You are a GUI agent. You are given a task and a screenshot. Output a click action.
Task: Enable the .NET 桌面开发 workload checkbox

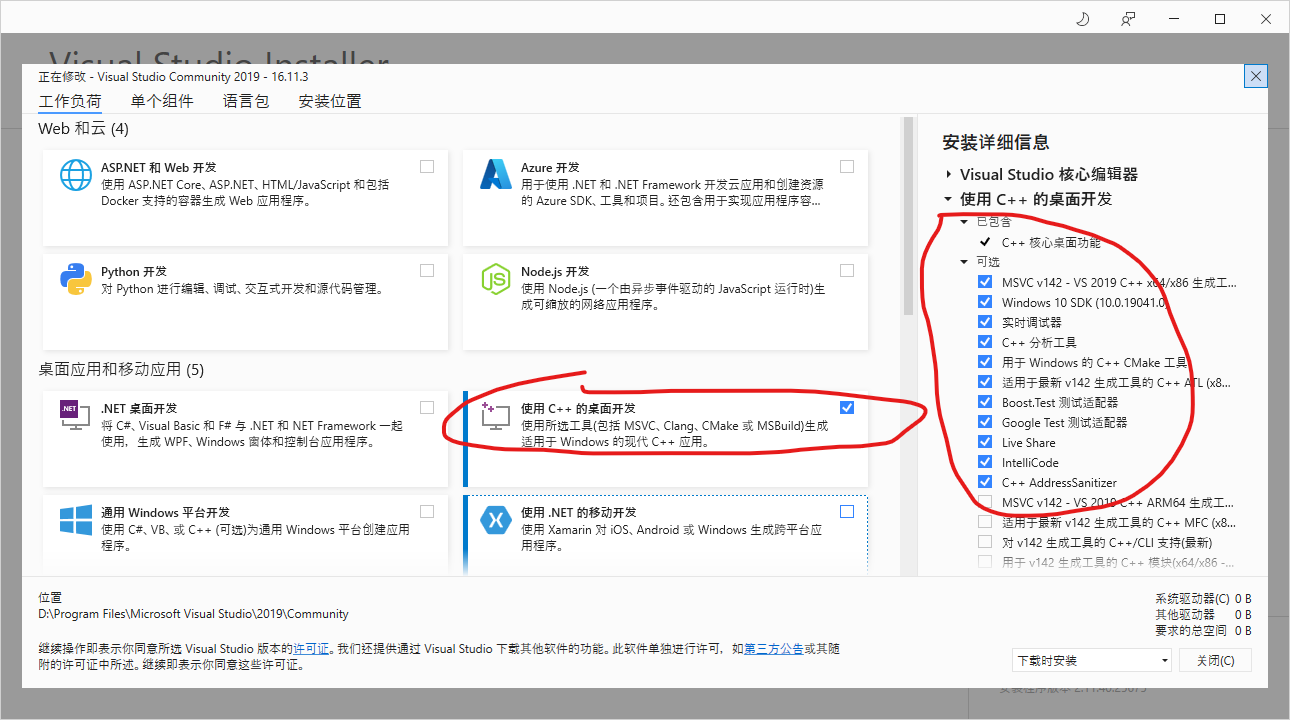coord(427,407)
